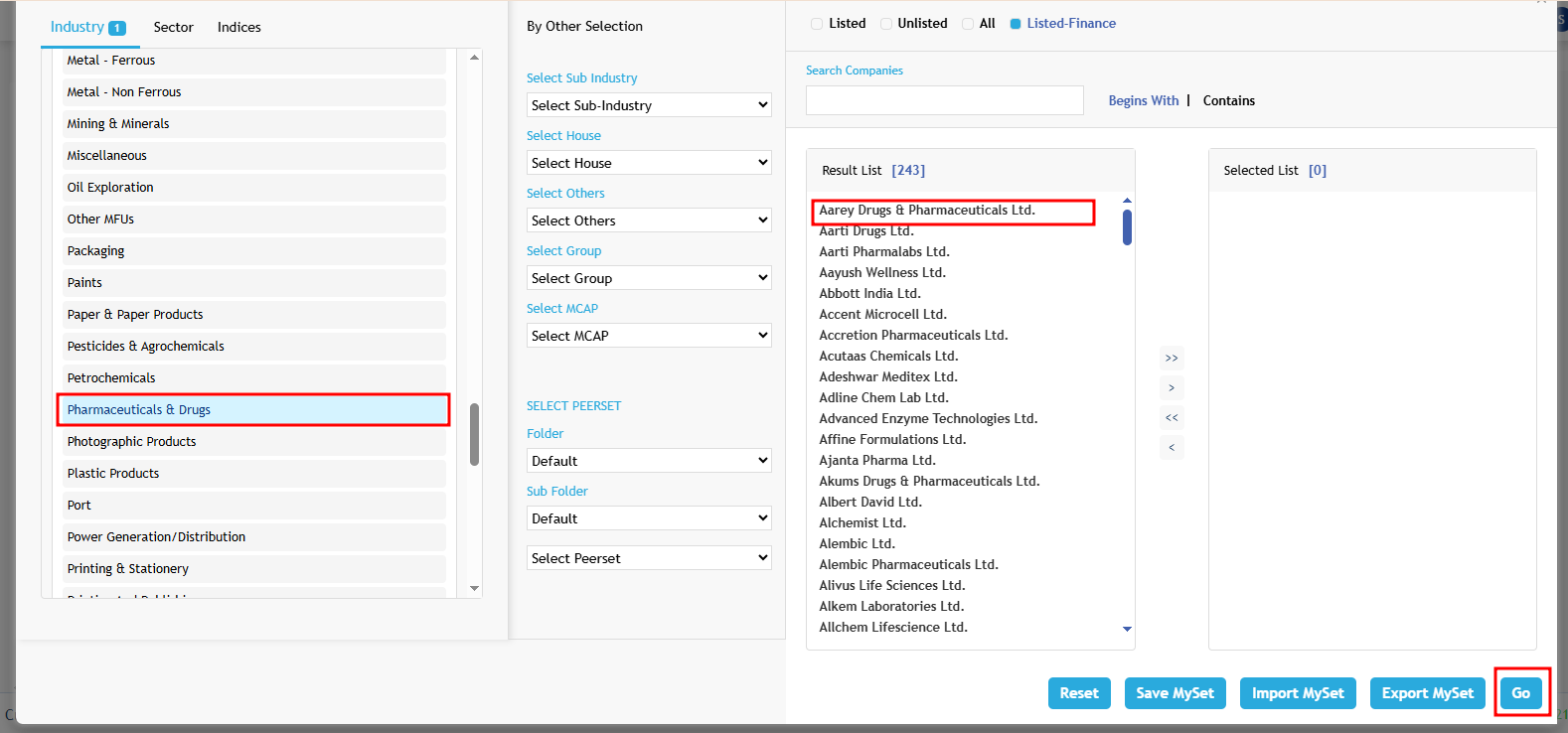Screen dimensions: 1568x733
Task: Expand the Select House dropdown
Action: [649, 163]
